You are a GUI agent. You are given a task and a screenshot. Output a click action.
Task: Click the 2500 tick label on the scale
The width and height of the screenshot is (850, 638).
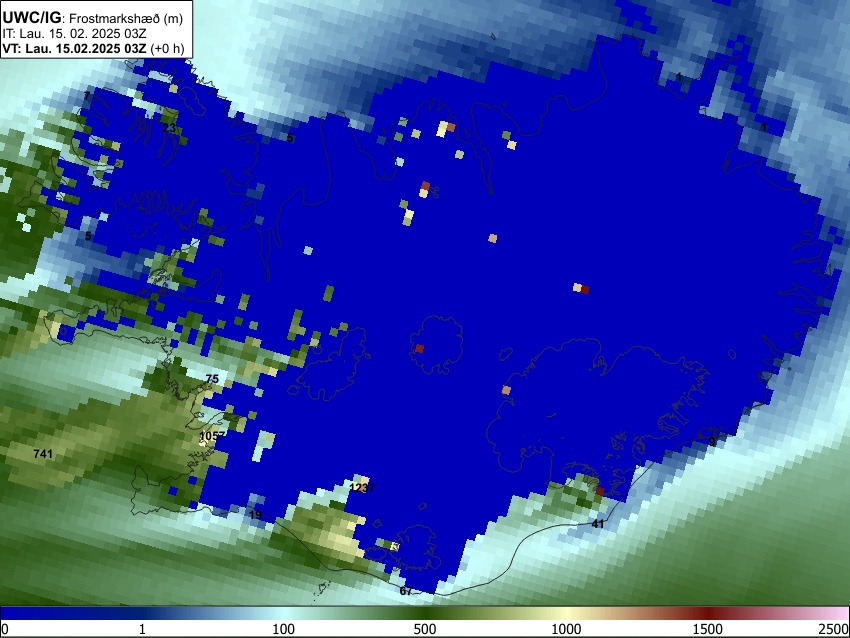tap(834, 629)
